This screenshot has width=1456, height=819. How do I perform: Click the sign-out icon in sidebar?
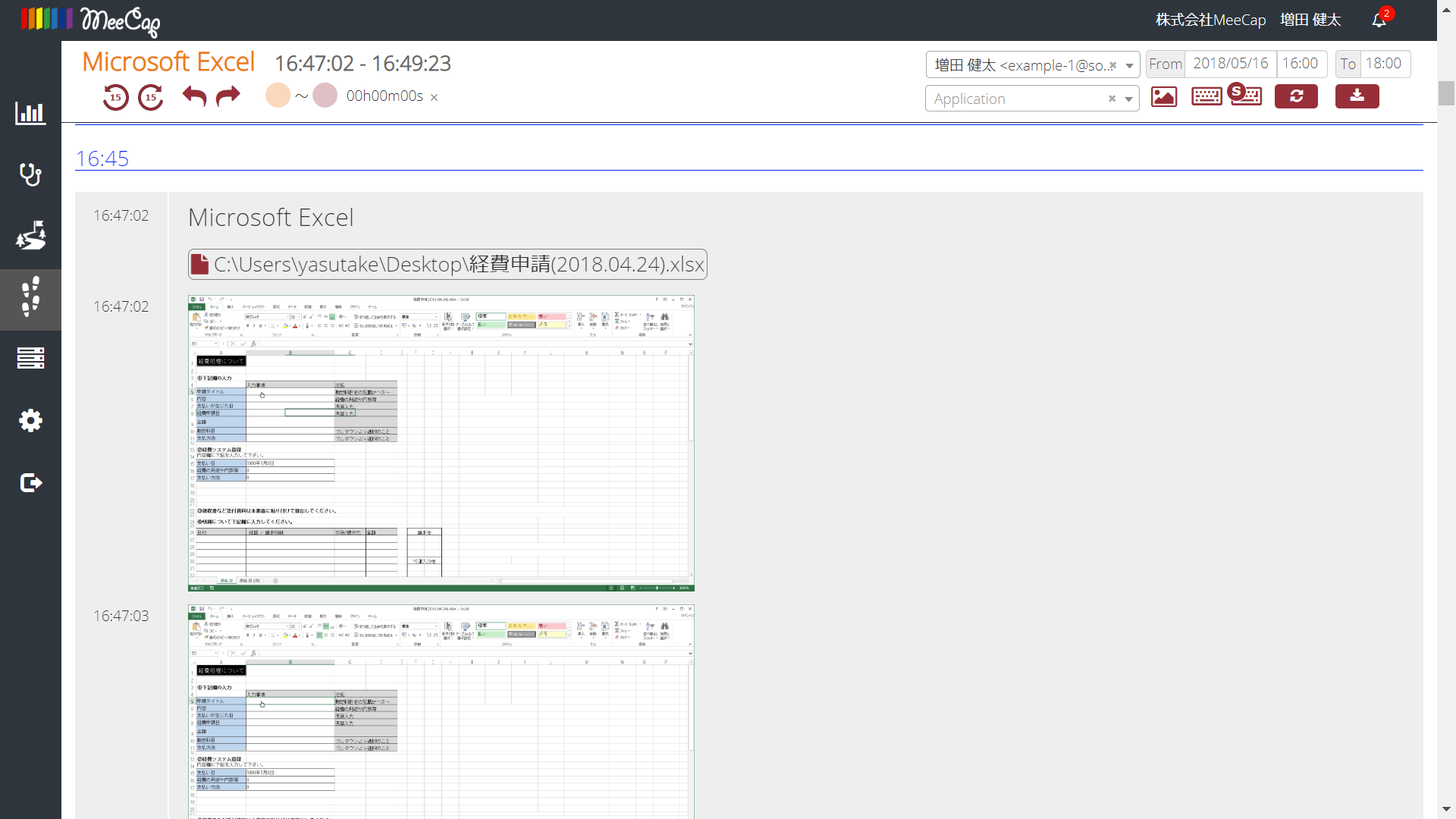point(30,482)
